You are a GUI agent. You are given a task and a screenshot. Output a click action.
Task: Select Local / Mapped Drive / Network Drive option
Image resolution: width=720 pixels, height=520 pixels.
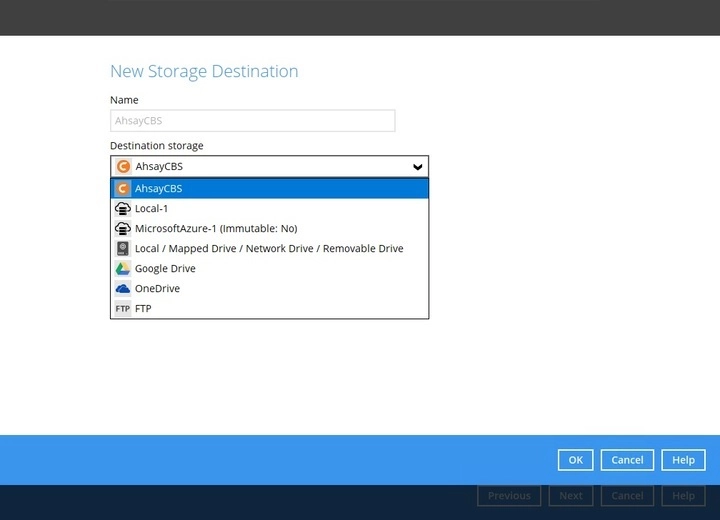click(270, 249)
